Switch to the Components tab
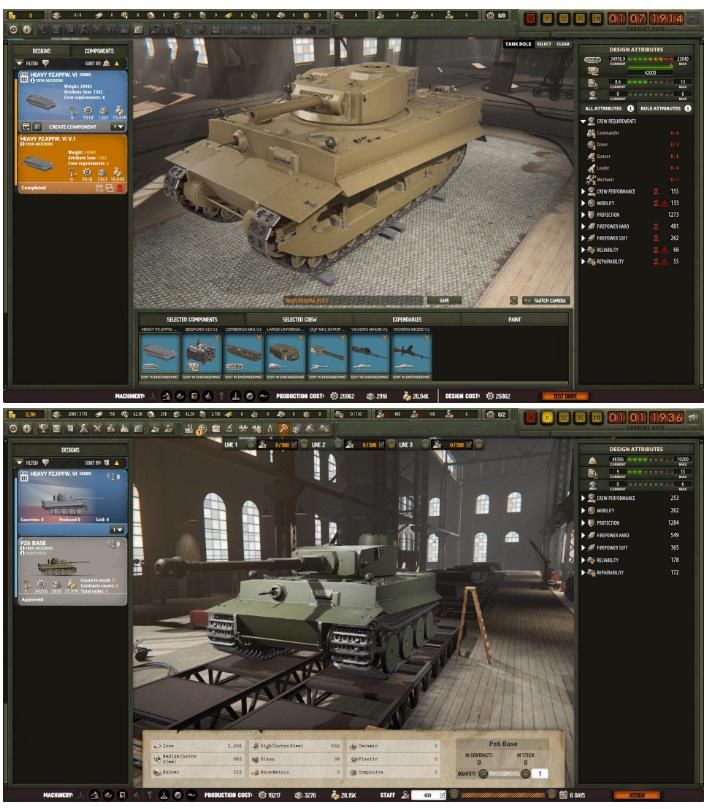706x809 pixels. (98, 50)
